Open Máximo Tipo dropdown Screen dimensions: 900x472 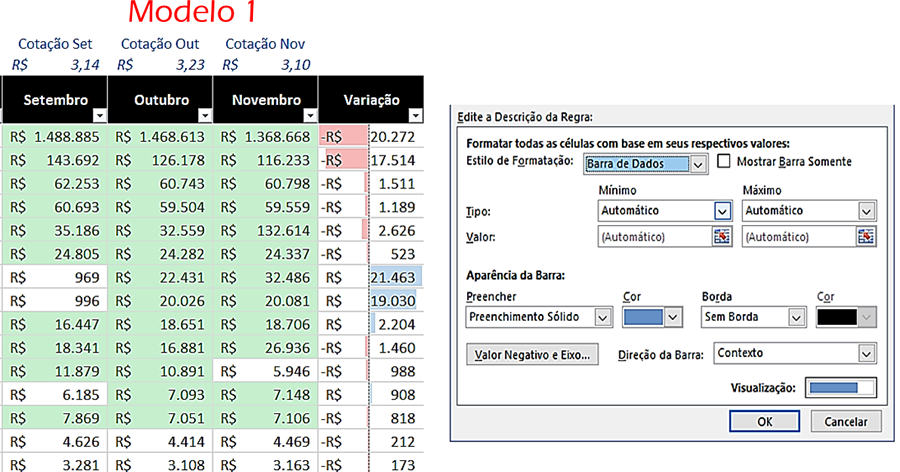866,211
